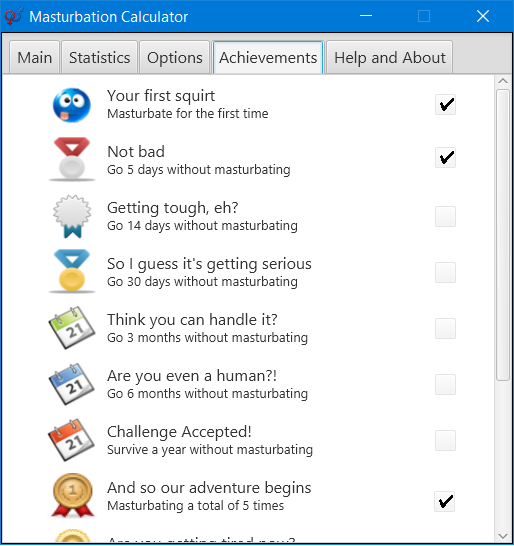514x546 pixels.
Task: Click the app logo in the title bar
Action: coord(14,16)
